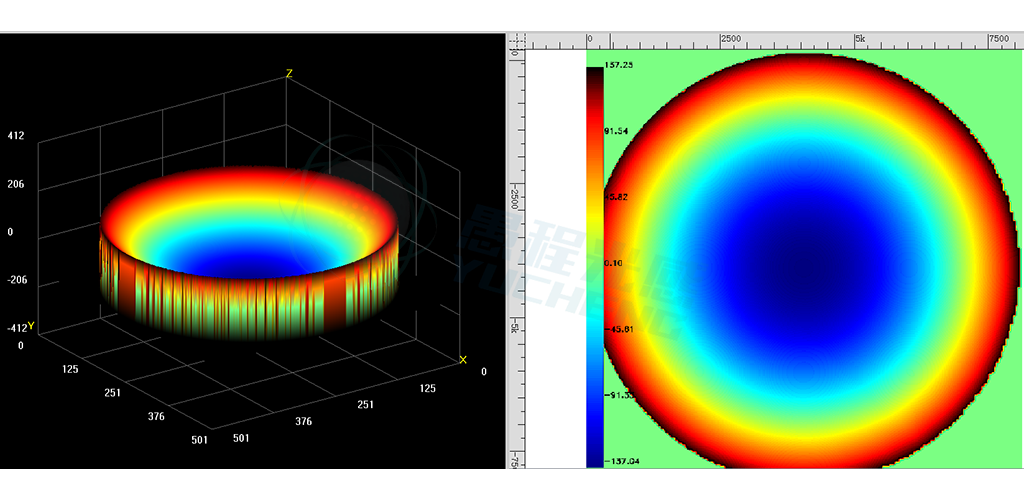The image size is (1024, 500).
Task: Click the 206 value on Z axis
Action: 16,184
